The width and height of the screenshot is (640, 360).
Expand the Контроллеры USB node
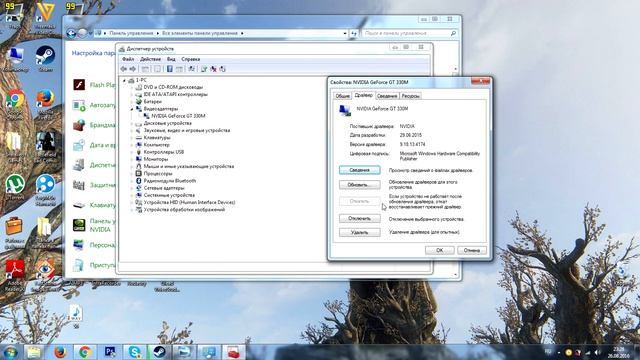tap(131, 152)
